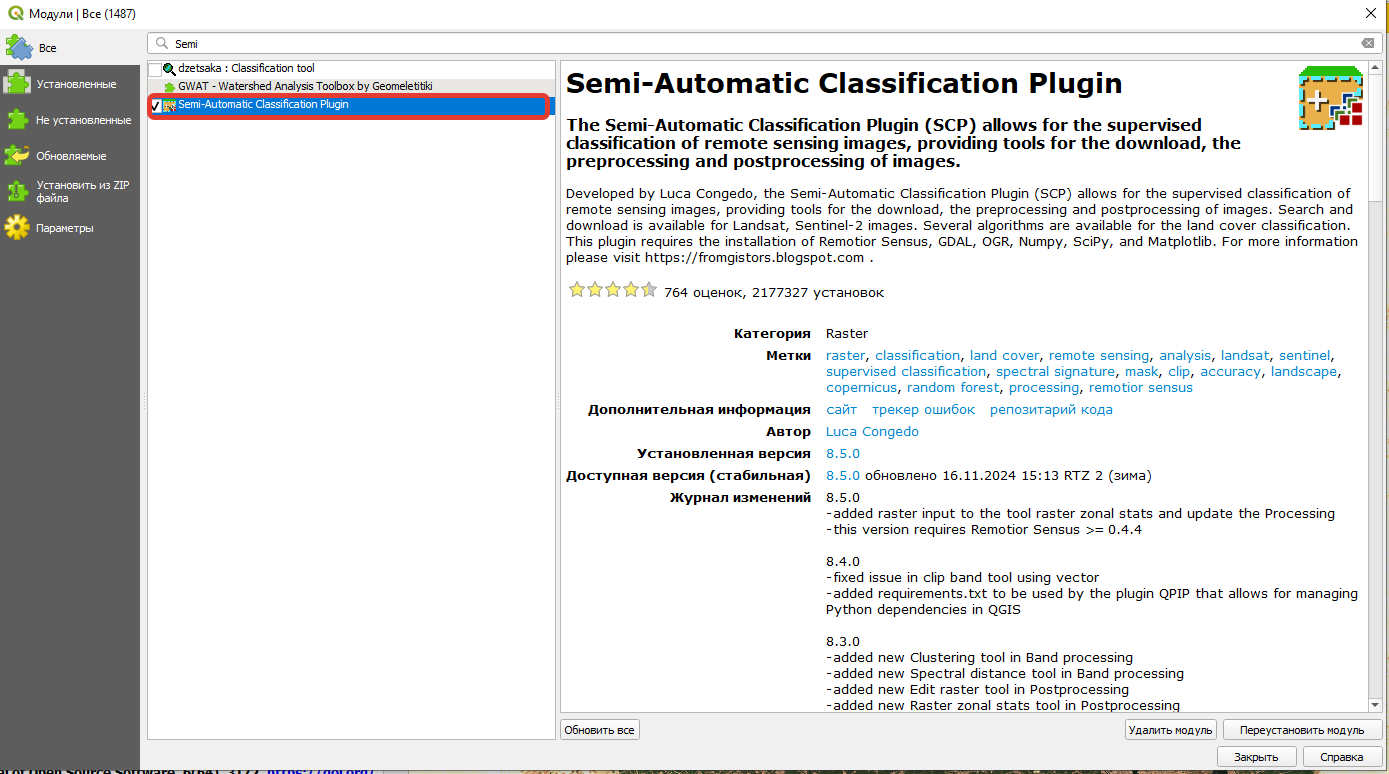
Task: Open the репозитарий кода link
Action: [x=1051, y=409]
